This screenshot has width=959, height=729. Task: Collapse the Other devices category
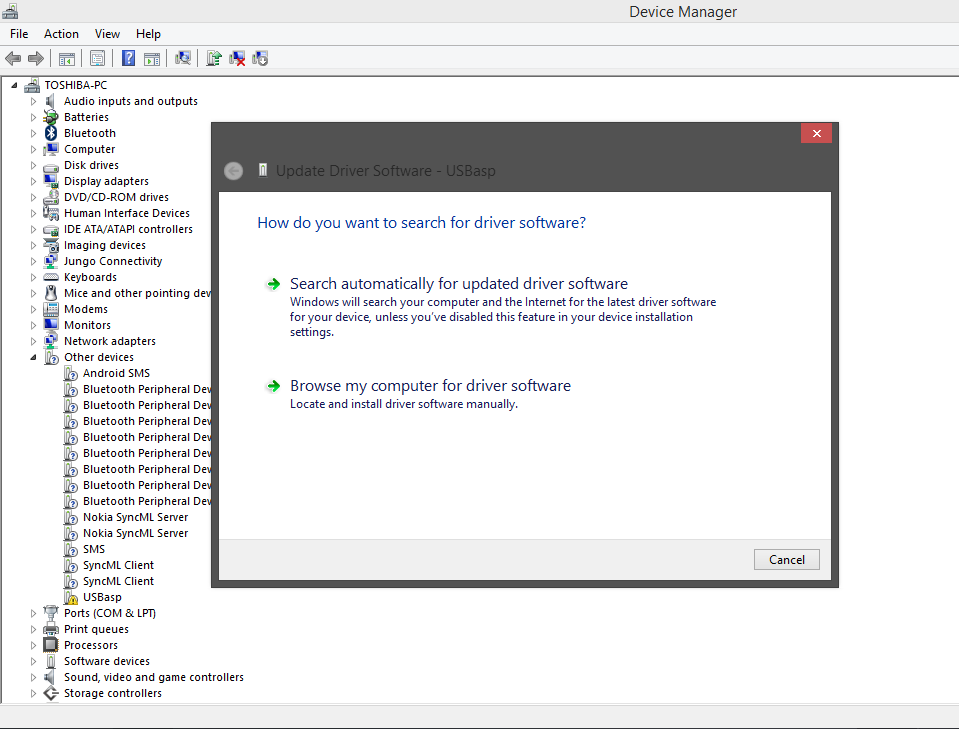point(33,357)
